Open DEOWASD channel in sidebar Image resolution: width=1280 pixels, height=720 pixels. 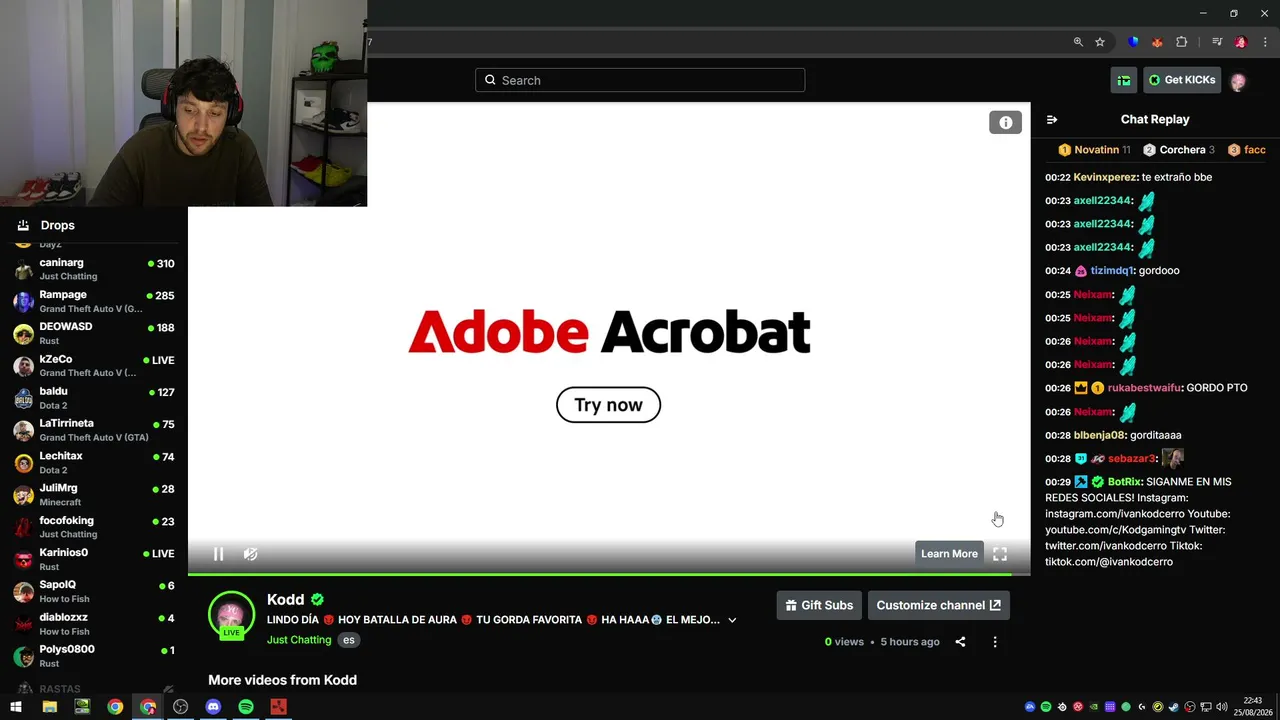(x=94, y=333)
